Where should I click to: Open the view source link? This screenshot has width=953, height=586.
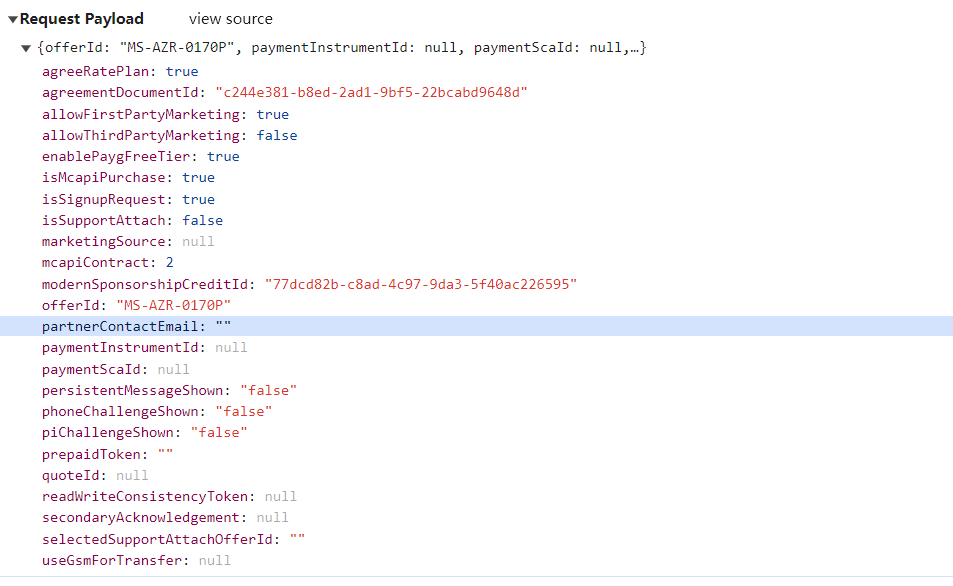(231, 19)
